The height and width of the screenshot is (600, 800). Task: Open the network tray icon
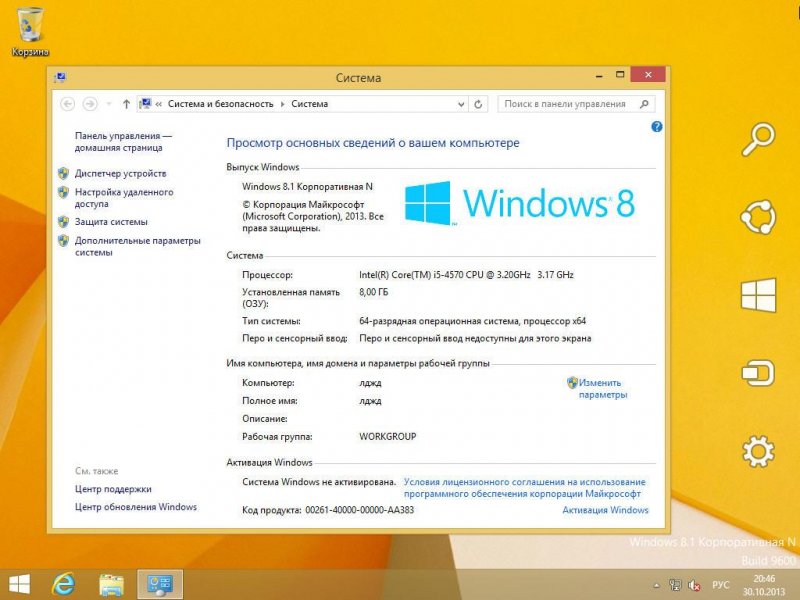[x=675, y=585]
